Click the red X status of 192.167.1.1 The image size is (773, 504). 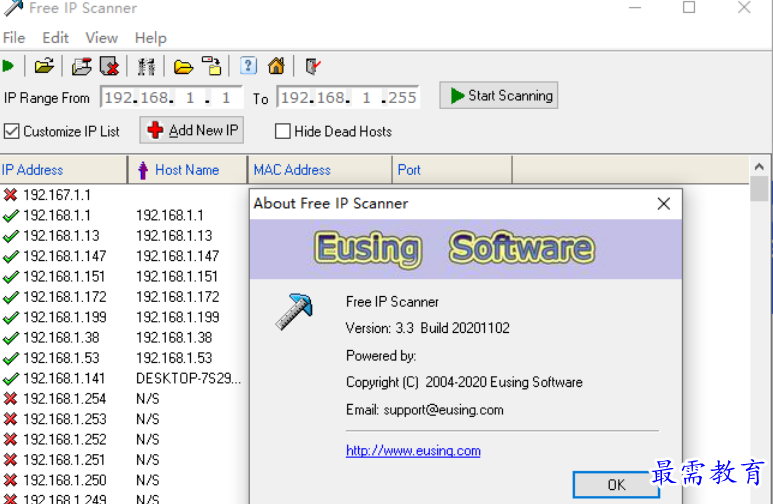point(10,195)
